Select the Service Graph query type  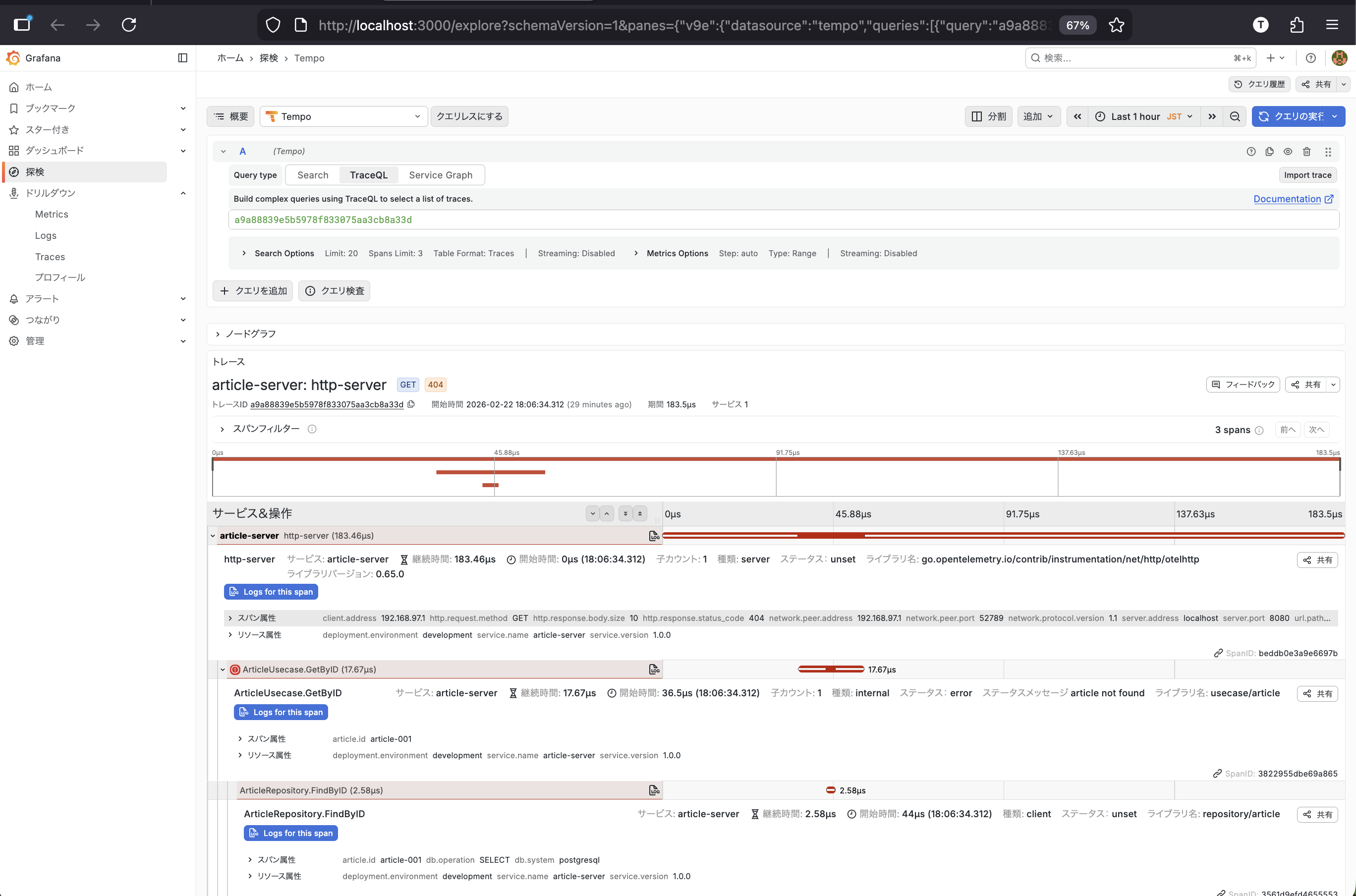tap(440, 175)
